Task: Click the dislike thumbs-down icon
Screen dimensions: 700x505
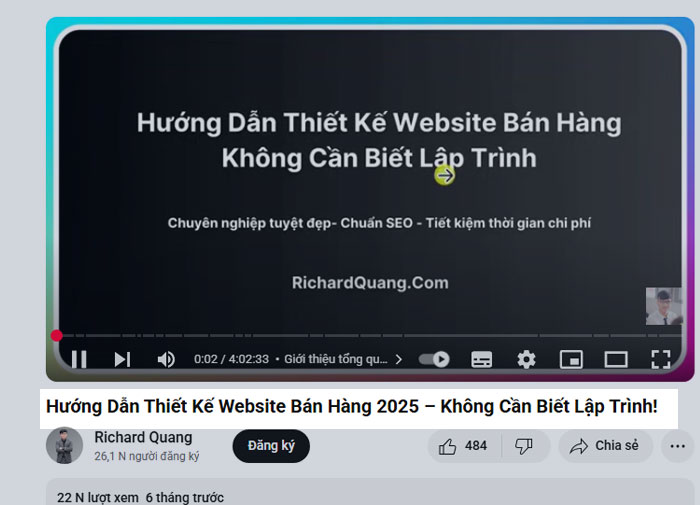Action: [523, 446]
